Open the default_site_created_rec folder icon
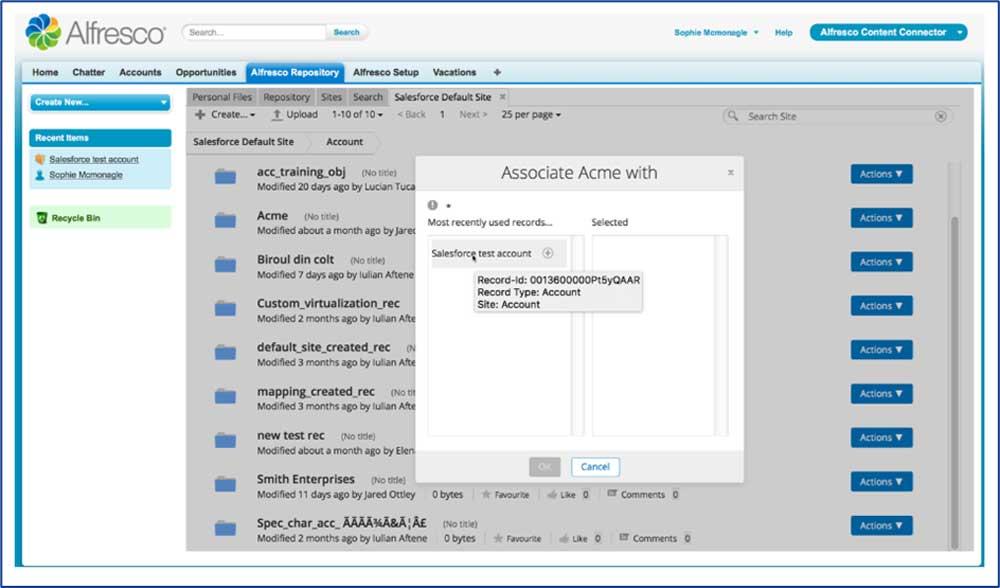Screen dimensions: 1000x588 point(225,353)
